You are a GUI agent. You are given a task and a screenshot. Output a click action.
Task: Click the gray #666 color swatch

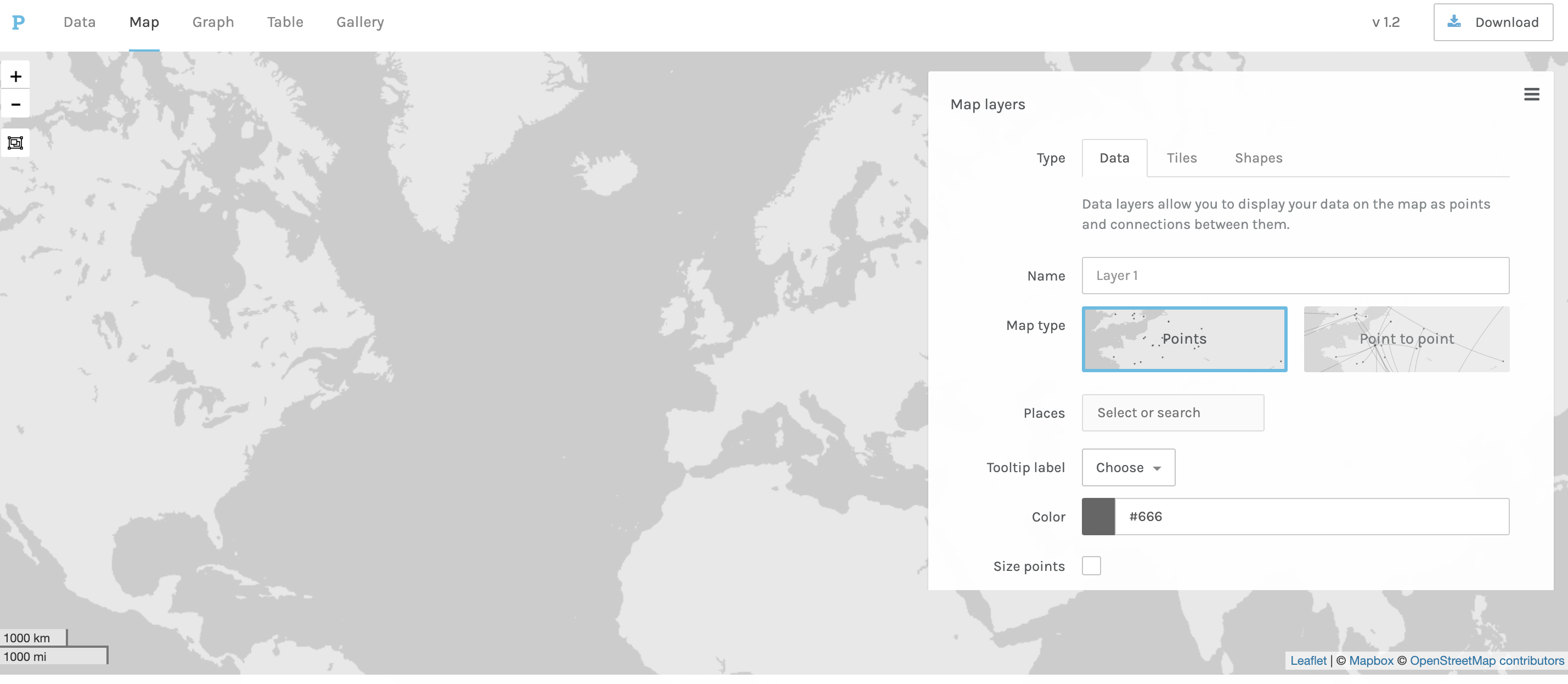(1098, 517)
